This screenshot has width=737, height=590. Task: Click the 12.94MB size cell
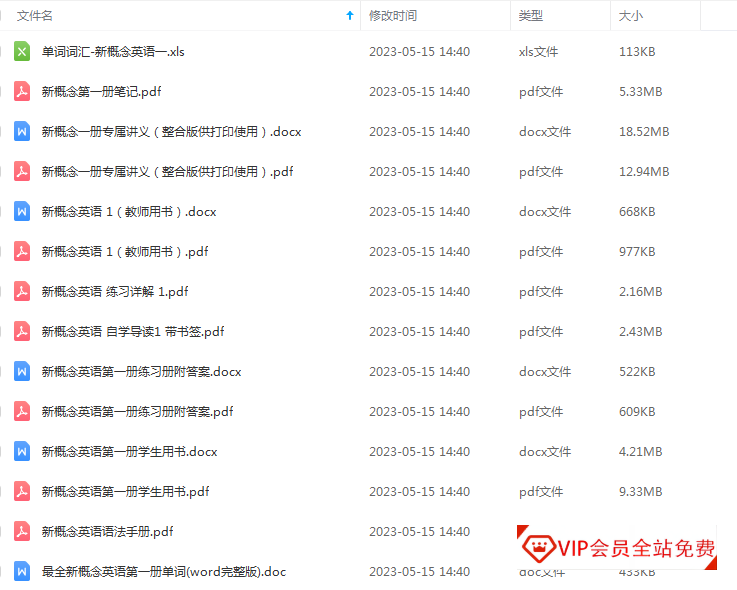point(644,172)
